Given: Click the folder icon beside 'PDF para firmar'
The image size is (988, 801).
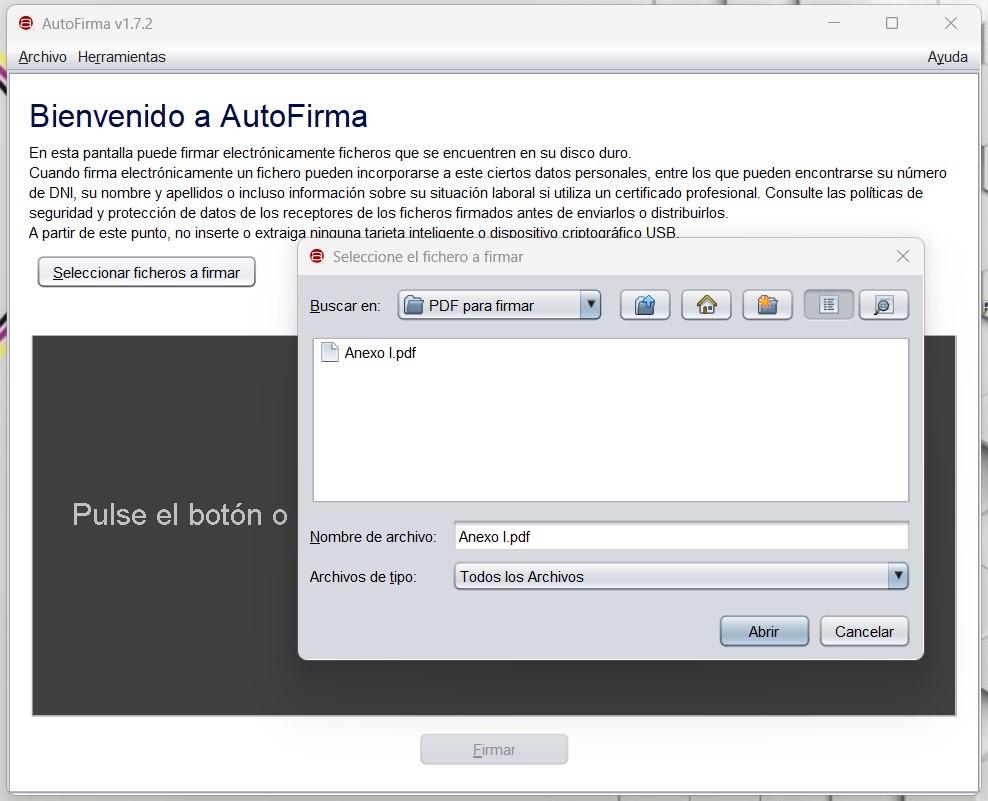Looking at the screenshot, I should pos(414,305).
